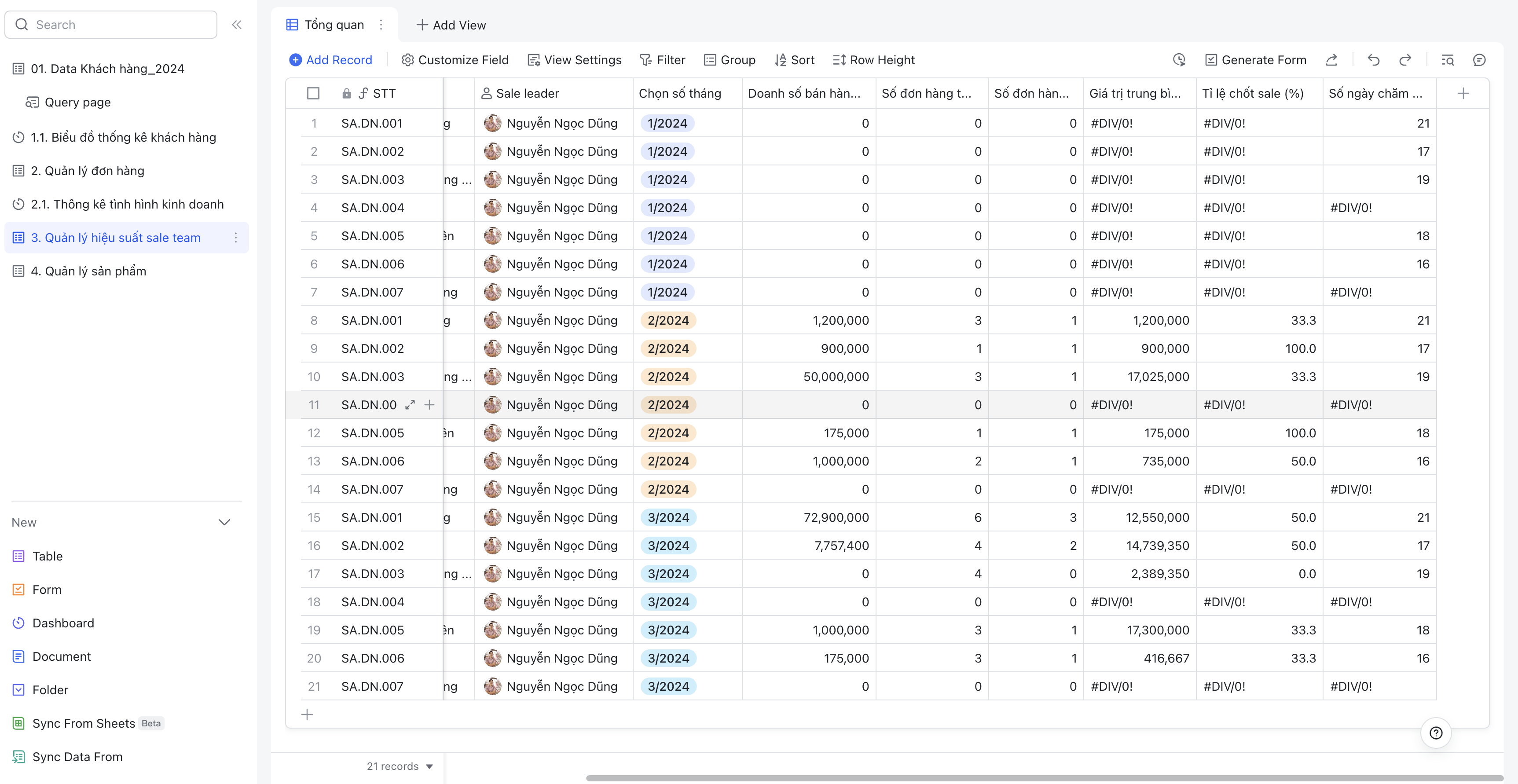Click the 1/2024 tag in row 1

pyautogui.click(x=667, y=123)
